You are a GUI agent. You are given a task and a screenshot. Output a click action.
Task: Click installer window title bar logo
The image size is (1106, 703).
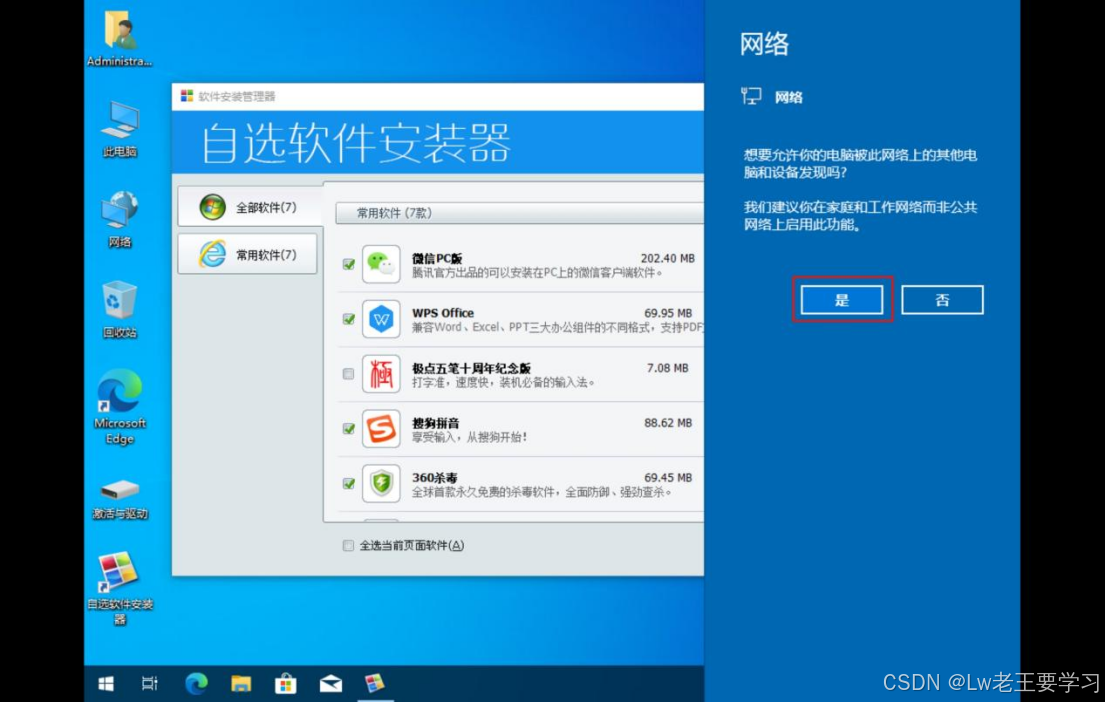click(x=187, y=96)
